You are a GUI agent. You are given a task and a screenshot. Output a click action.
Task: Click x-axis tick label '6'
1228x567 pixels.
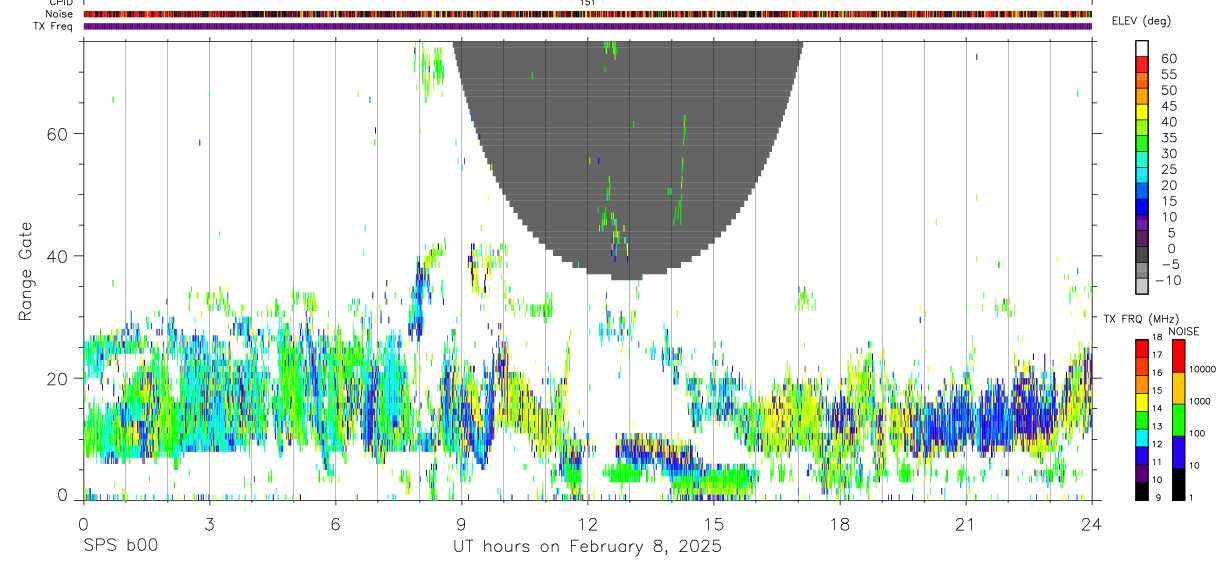point(335,524)
